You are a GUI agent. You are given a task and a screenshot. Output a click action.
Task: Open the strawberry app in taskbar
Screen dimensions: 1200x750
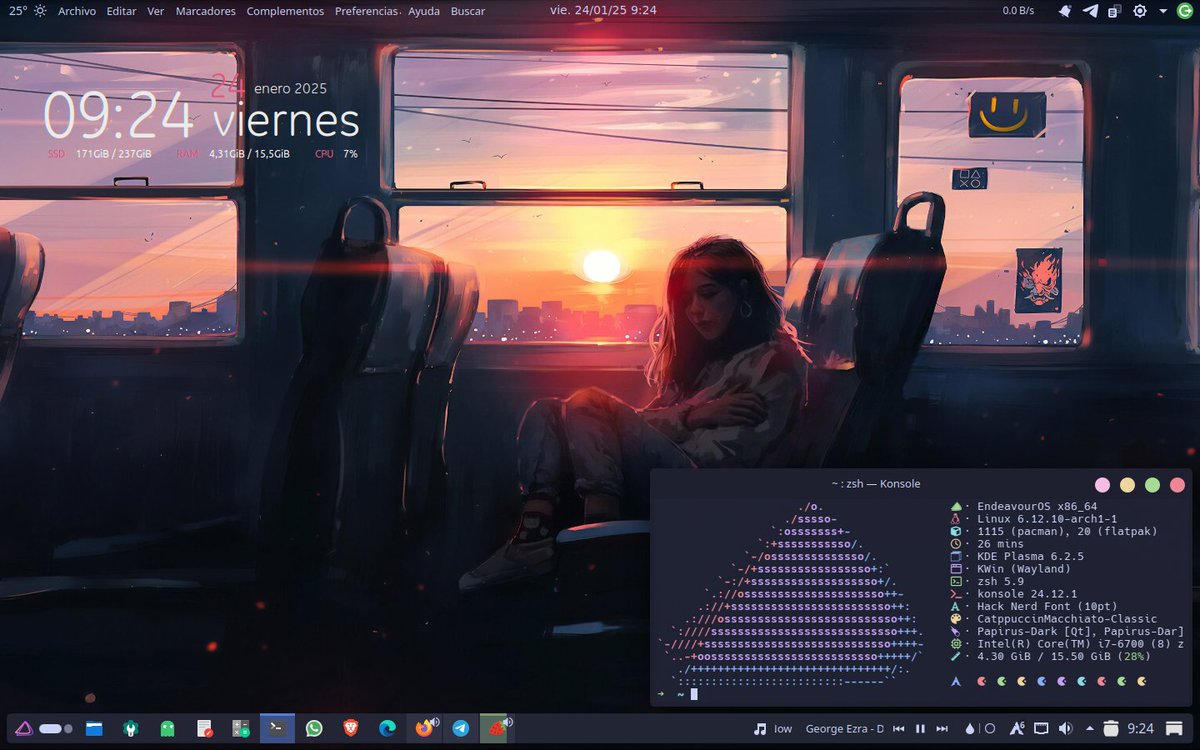tap(495, 728)
